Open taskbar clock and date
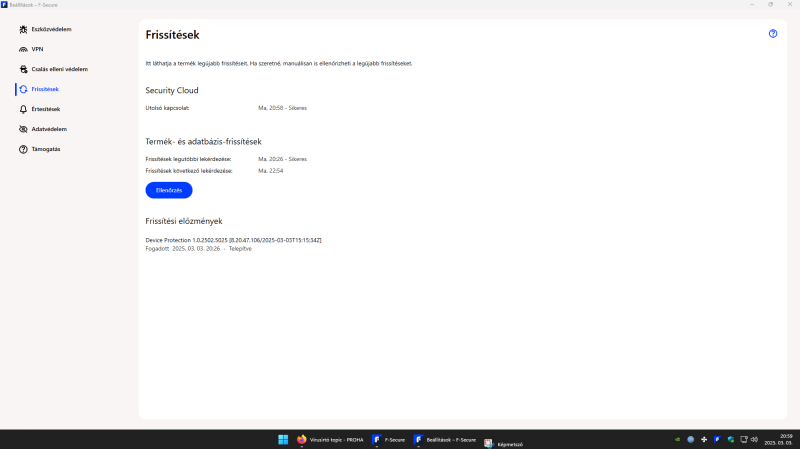 pyautogui.click(x=779, y=439)
